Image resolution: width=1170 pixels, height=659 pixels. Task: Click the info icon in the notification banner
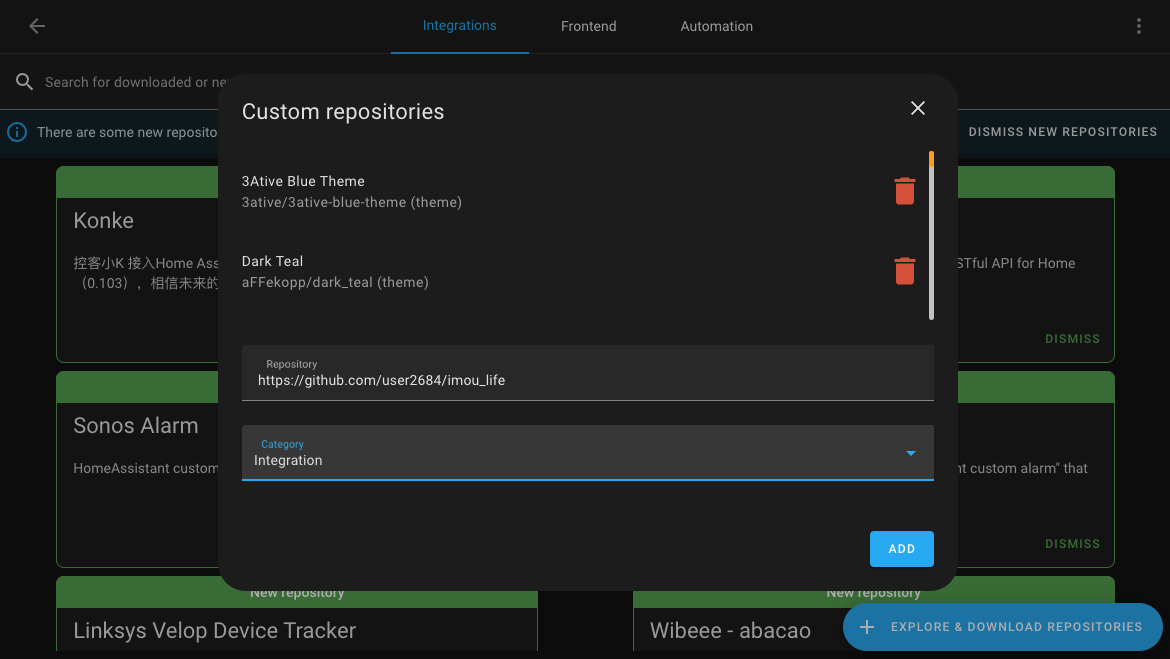[x=16, y=131]
